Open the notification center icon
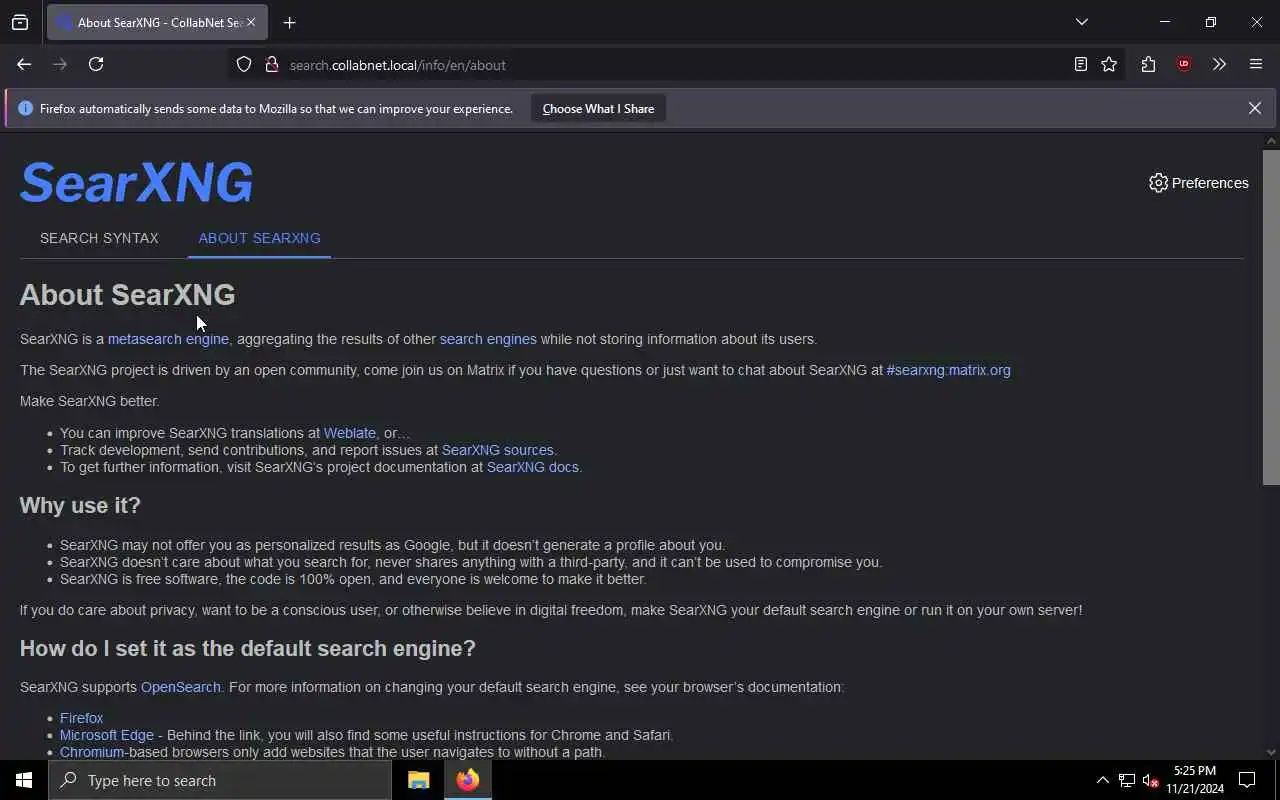Image resolution: width=1280 pixels, height=800 pixels. [1247, 780]
